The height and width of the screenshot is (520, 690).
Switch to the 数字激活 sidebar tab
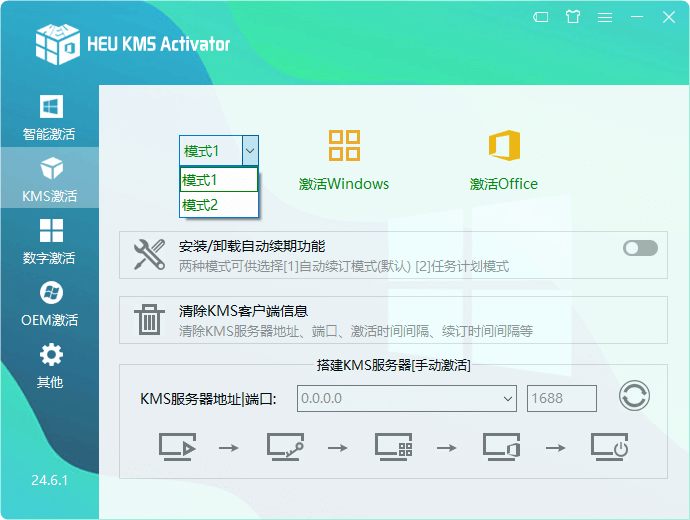click(x=49, y=241)
